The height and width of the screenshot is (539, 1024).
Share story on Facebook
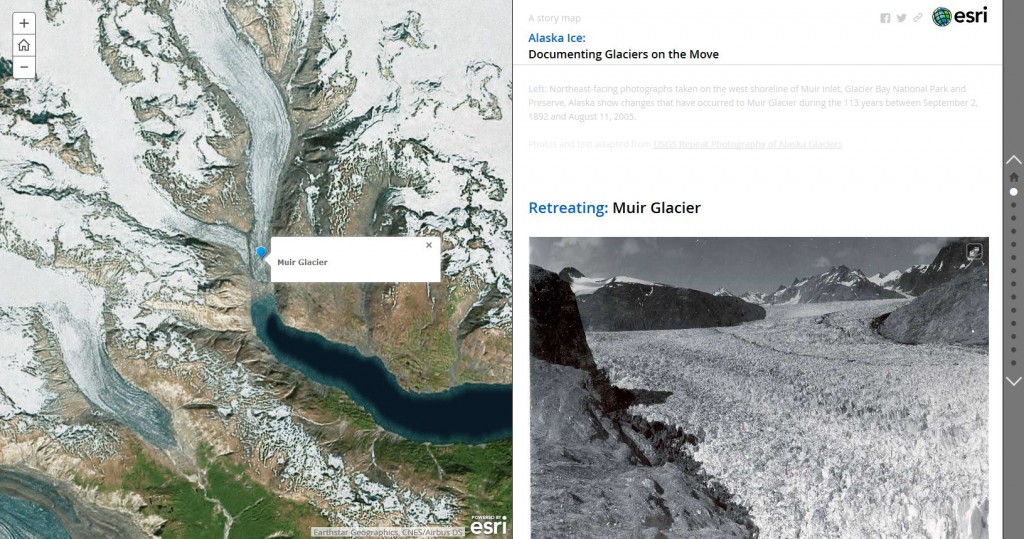885,18
